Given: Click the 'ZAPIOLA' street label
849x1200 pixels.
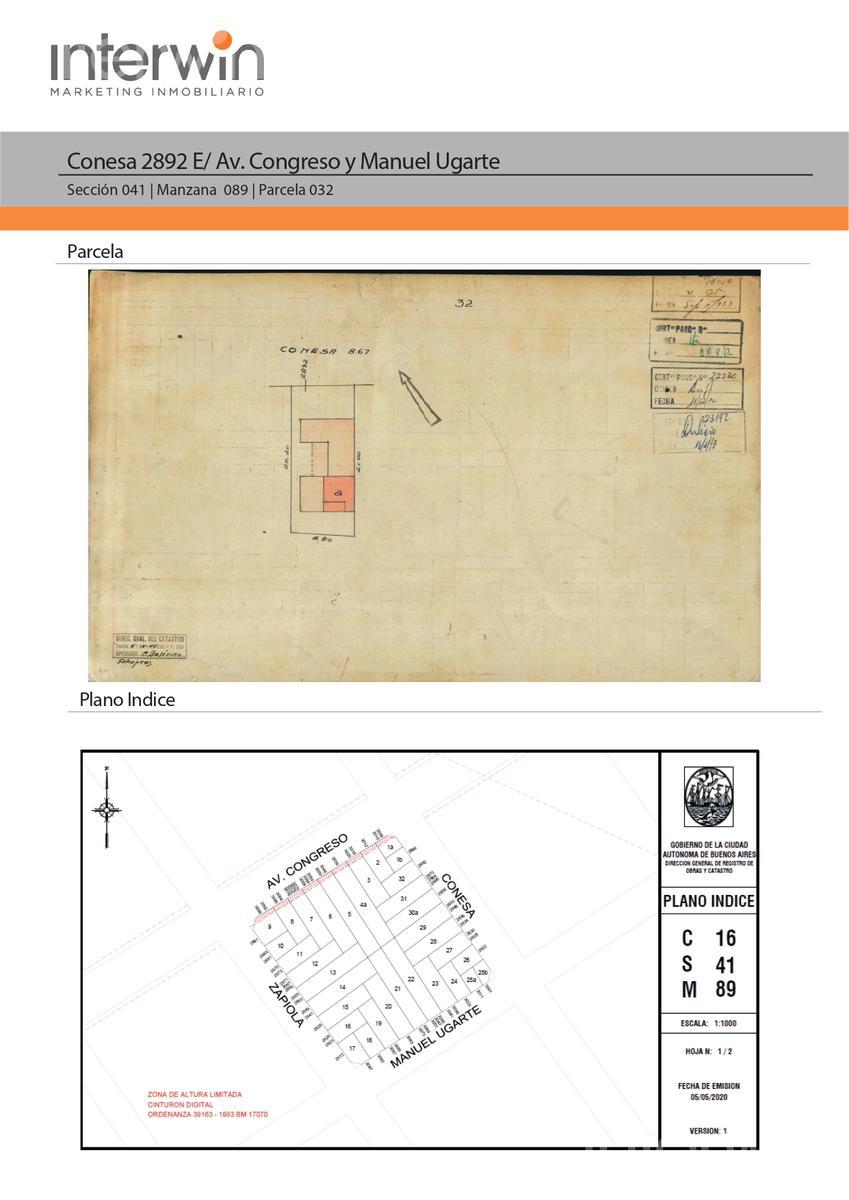Looking at the screenshot, I should (x=285, y=1004).
